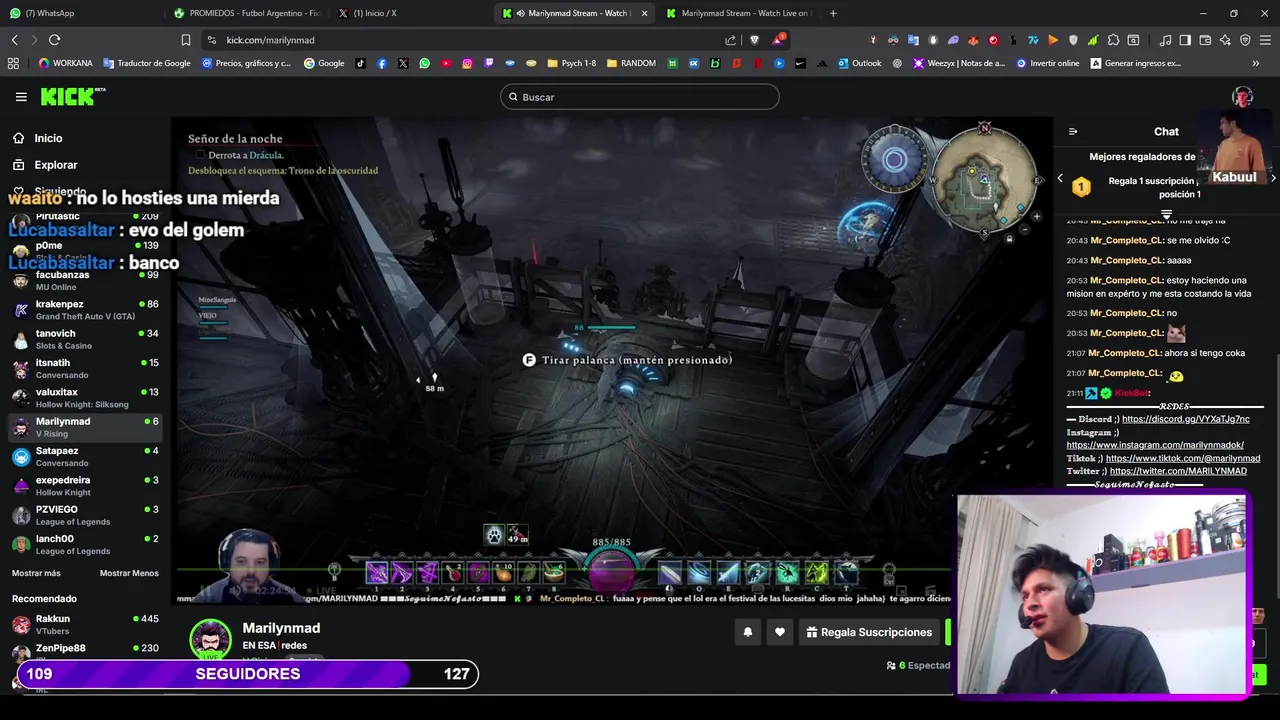
Task: Open the Kick hamburger sidebar menu
Action: pos(21,97)
